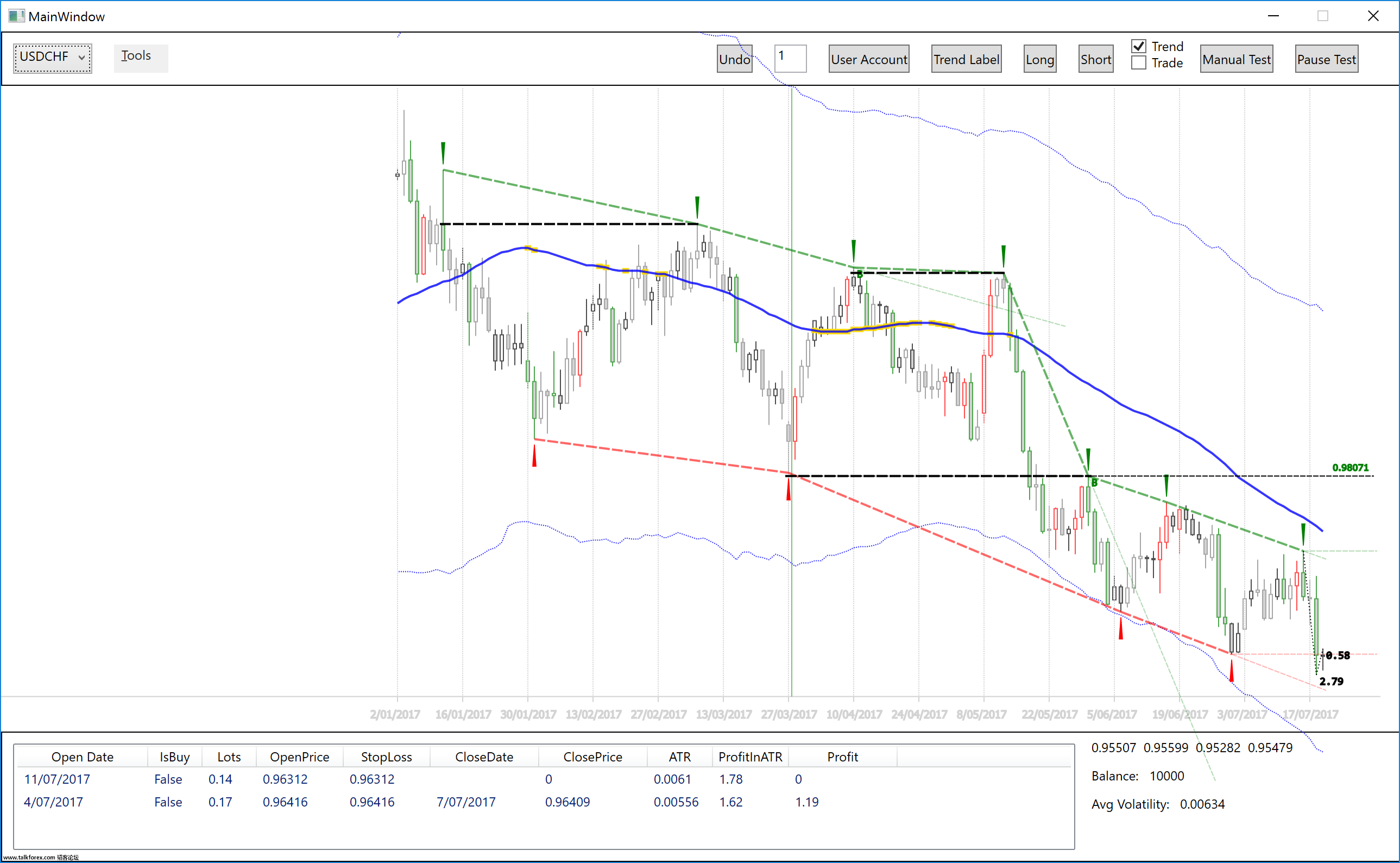This screenshot has height=863, width=1400.
Task: Click the 0.58 label on the chart
Action: (x=1338, y=655)
